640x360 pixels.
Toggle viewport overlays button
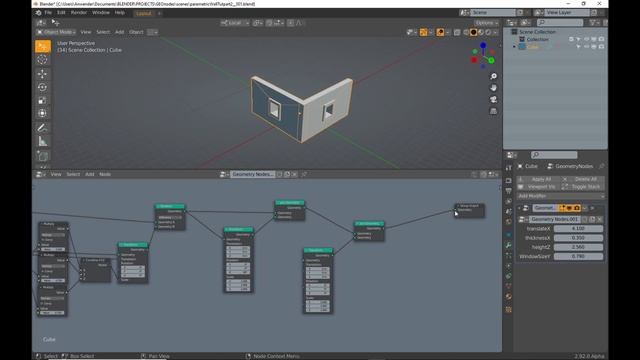pyautogui.click(x=440, y=32)
